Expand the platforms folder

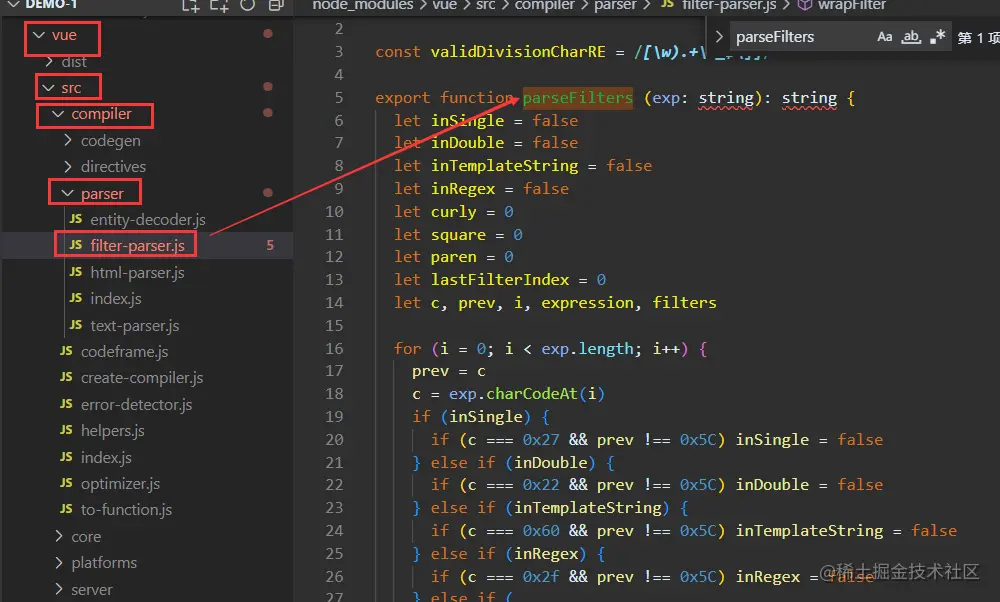(x=59, y=562)
